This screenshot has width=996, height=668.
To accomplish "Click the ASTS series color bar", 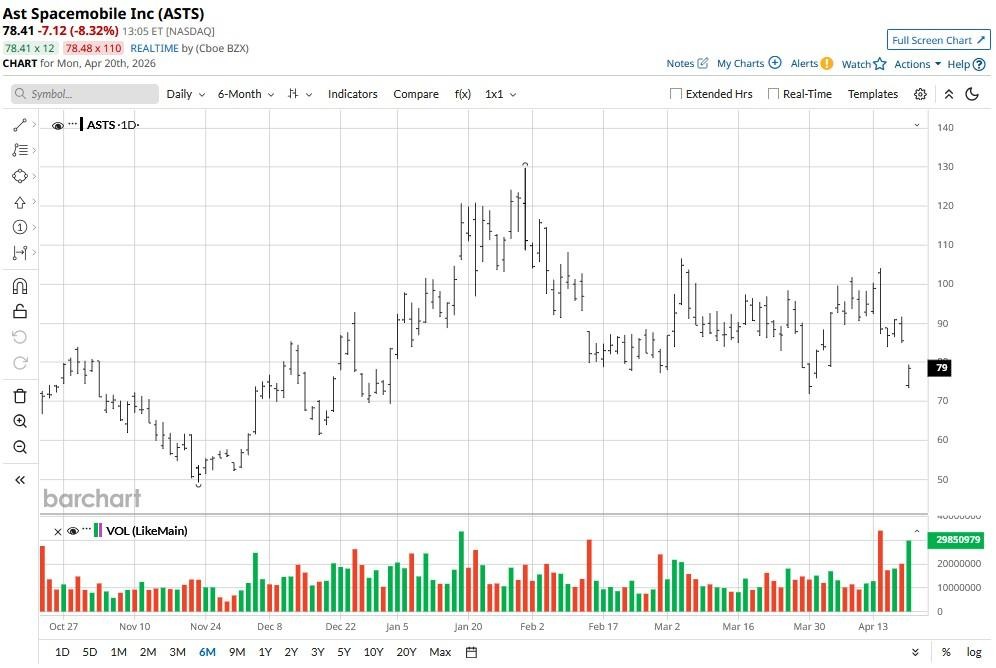I will 82,124.
